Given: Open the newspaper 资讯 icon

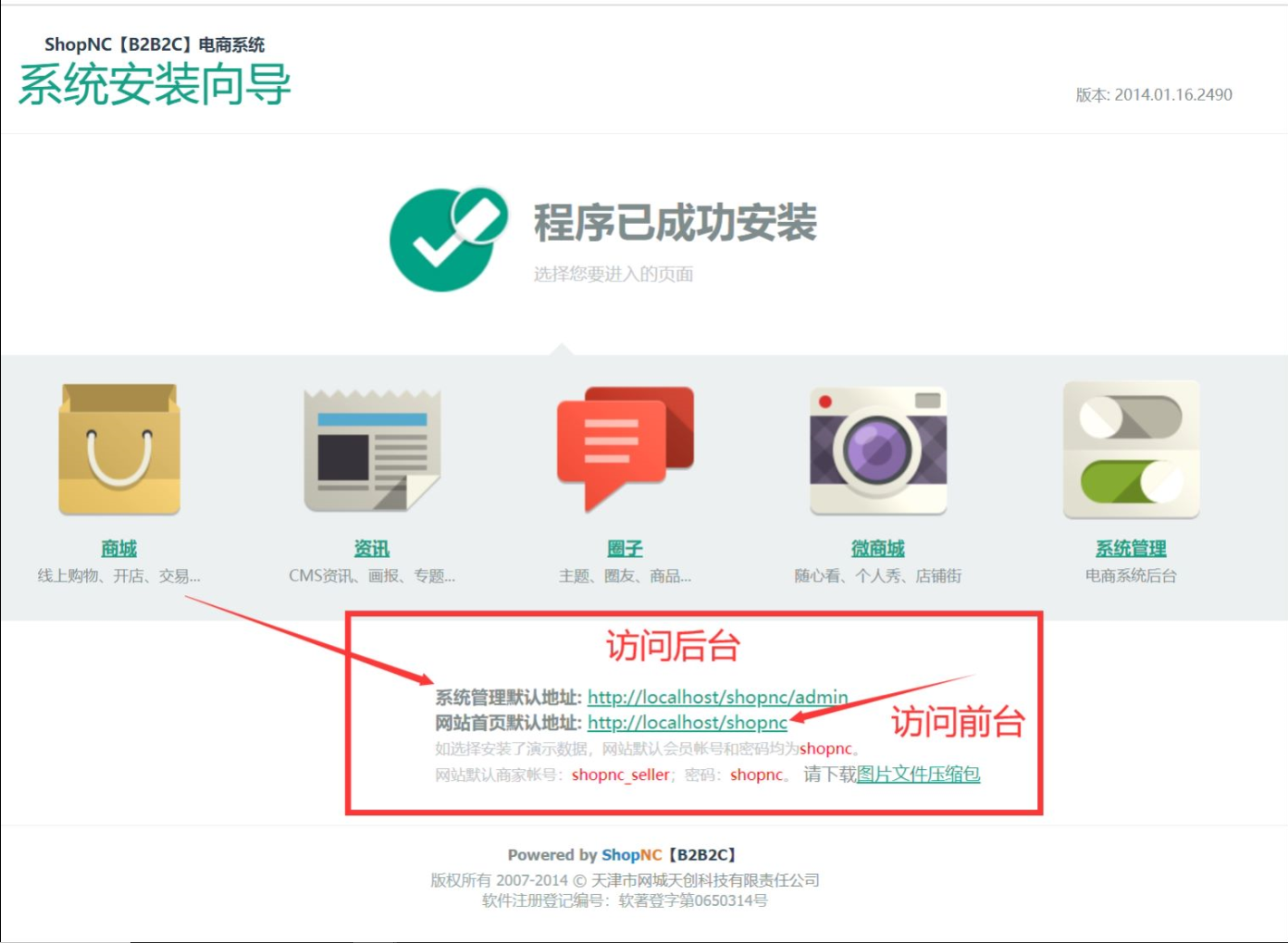Looking at the screenshot, I should pos(372,451).
